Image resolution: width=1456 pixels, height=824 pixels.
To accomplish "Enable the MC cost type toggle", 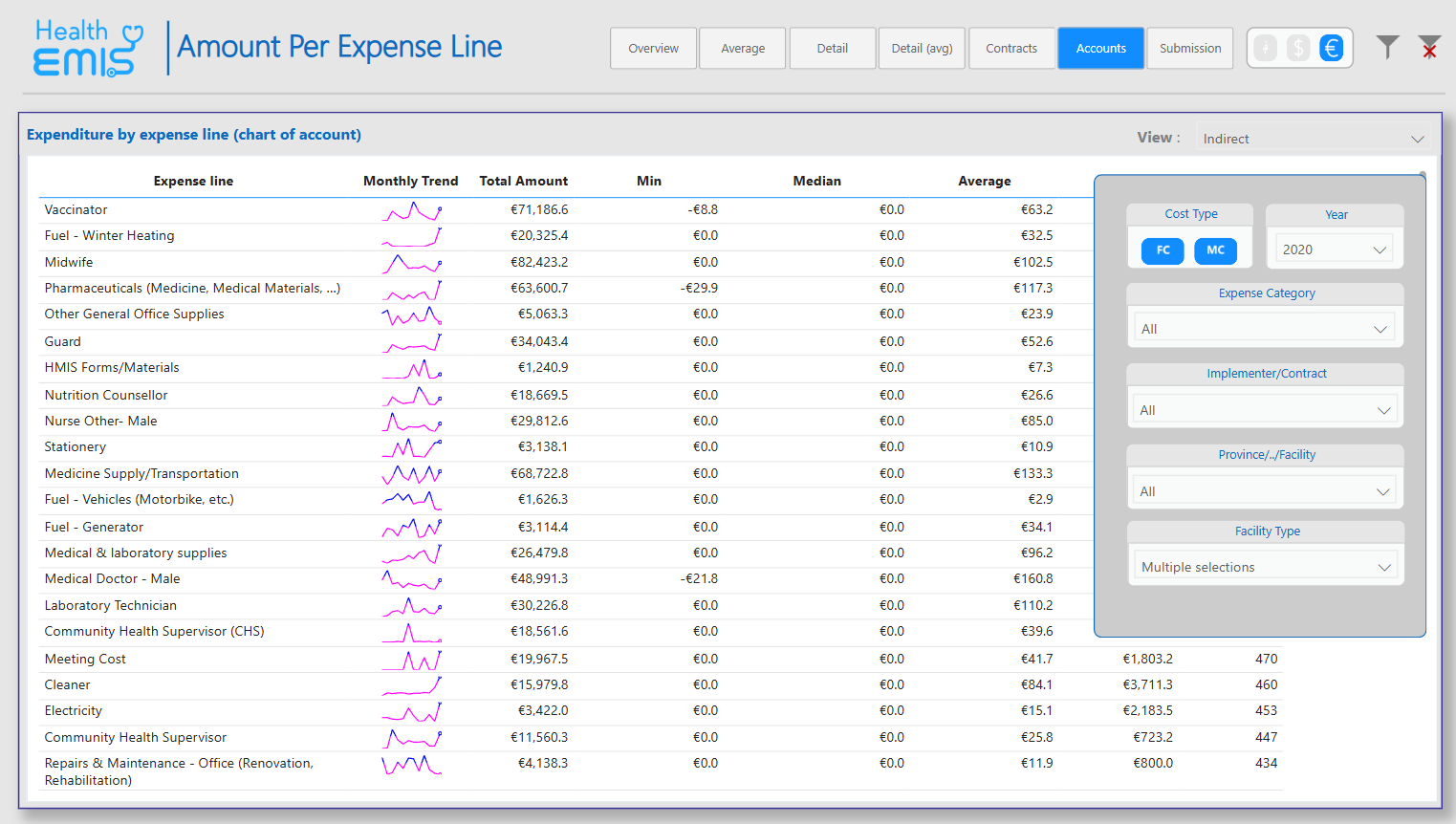I will 1215,250.
